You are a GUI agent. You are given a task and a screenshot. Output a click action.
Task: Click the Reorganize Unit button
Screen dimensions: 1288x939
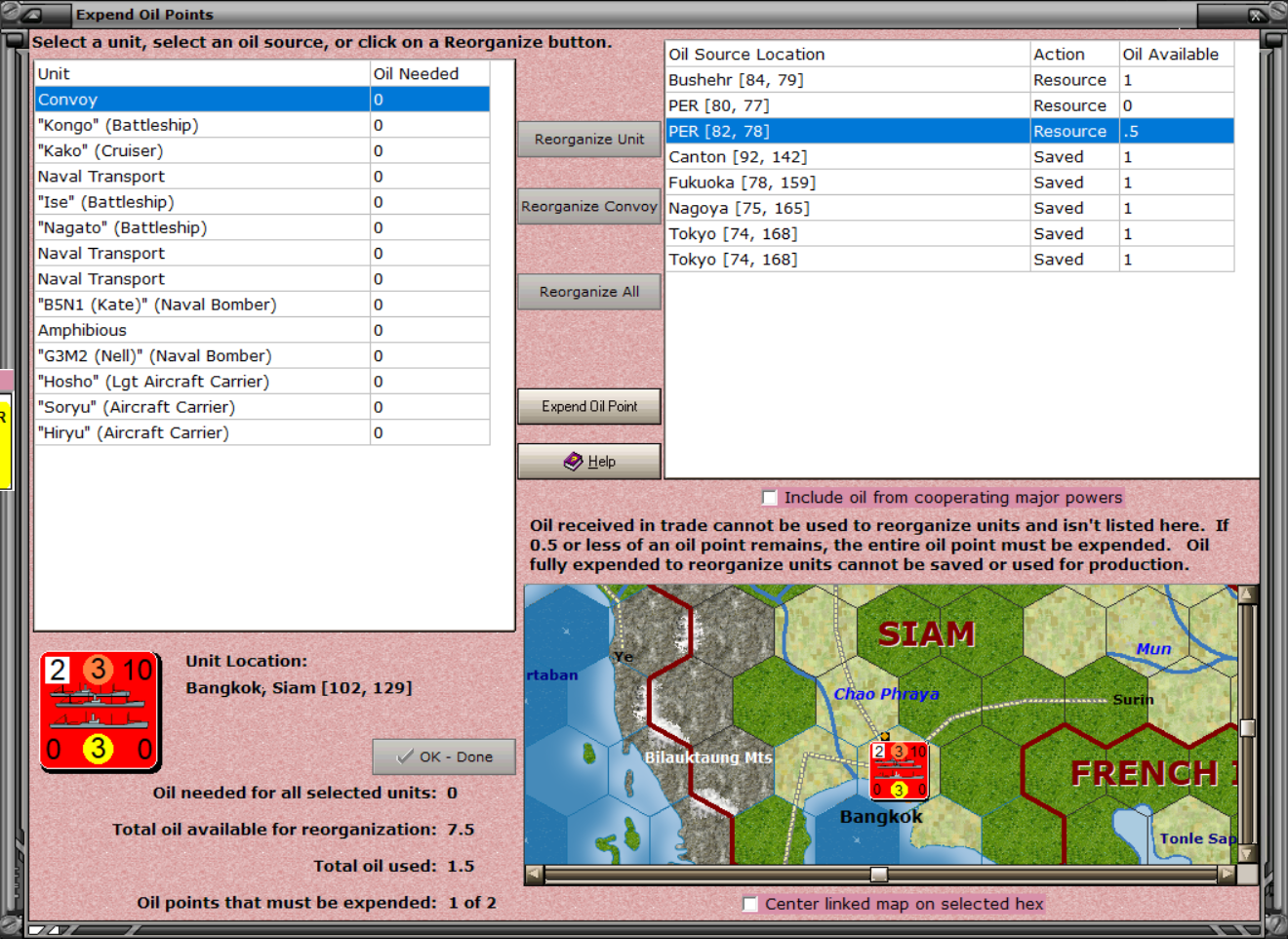(x=589, y=140)
